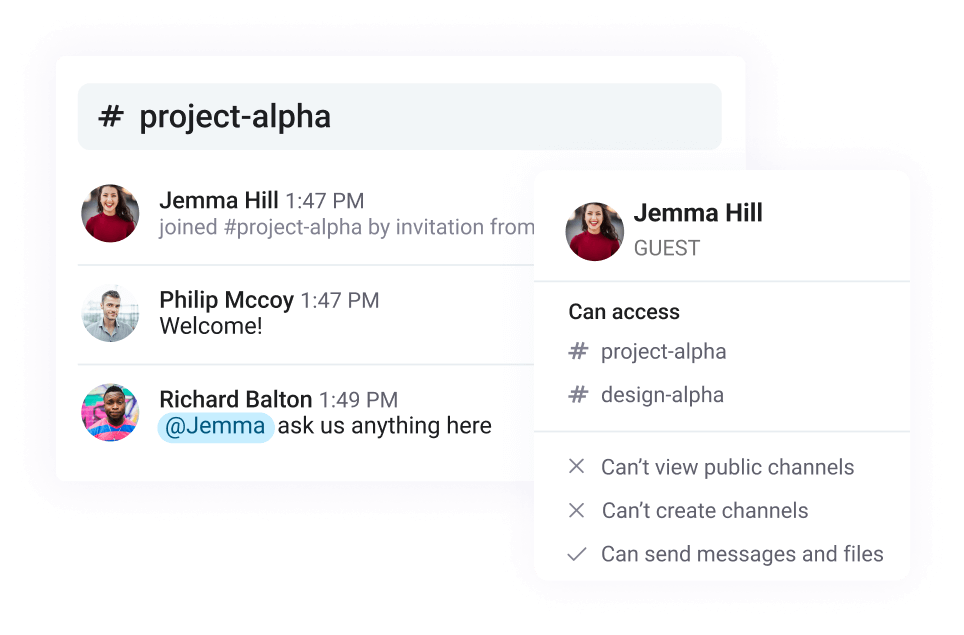
Task: Click the hashtag icon next to design-alpha
Action: (577, 394)
